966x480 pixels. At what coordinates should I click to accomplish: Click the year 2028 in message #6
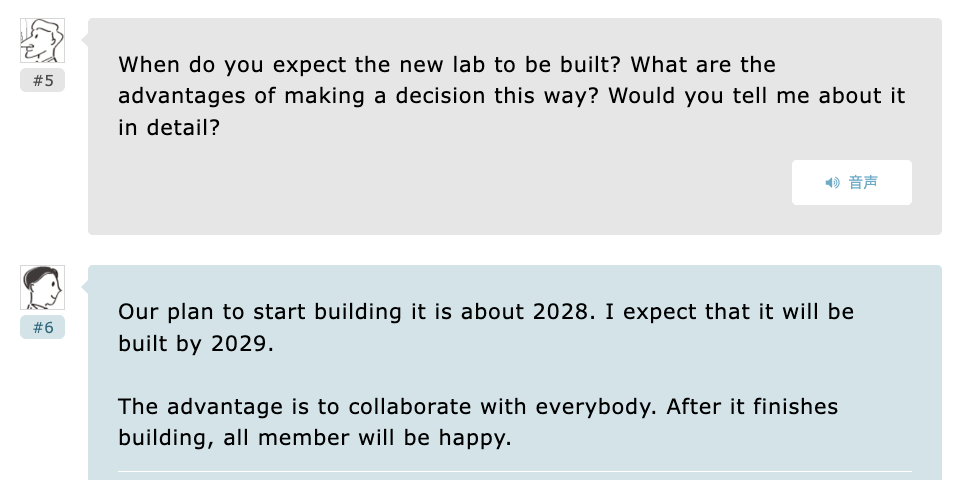point(560,311)
